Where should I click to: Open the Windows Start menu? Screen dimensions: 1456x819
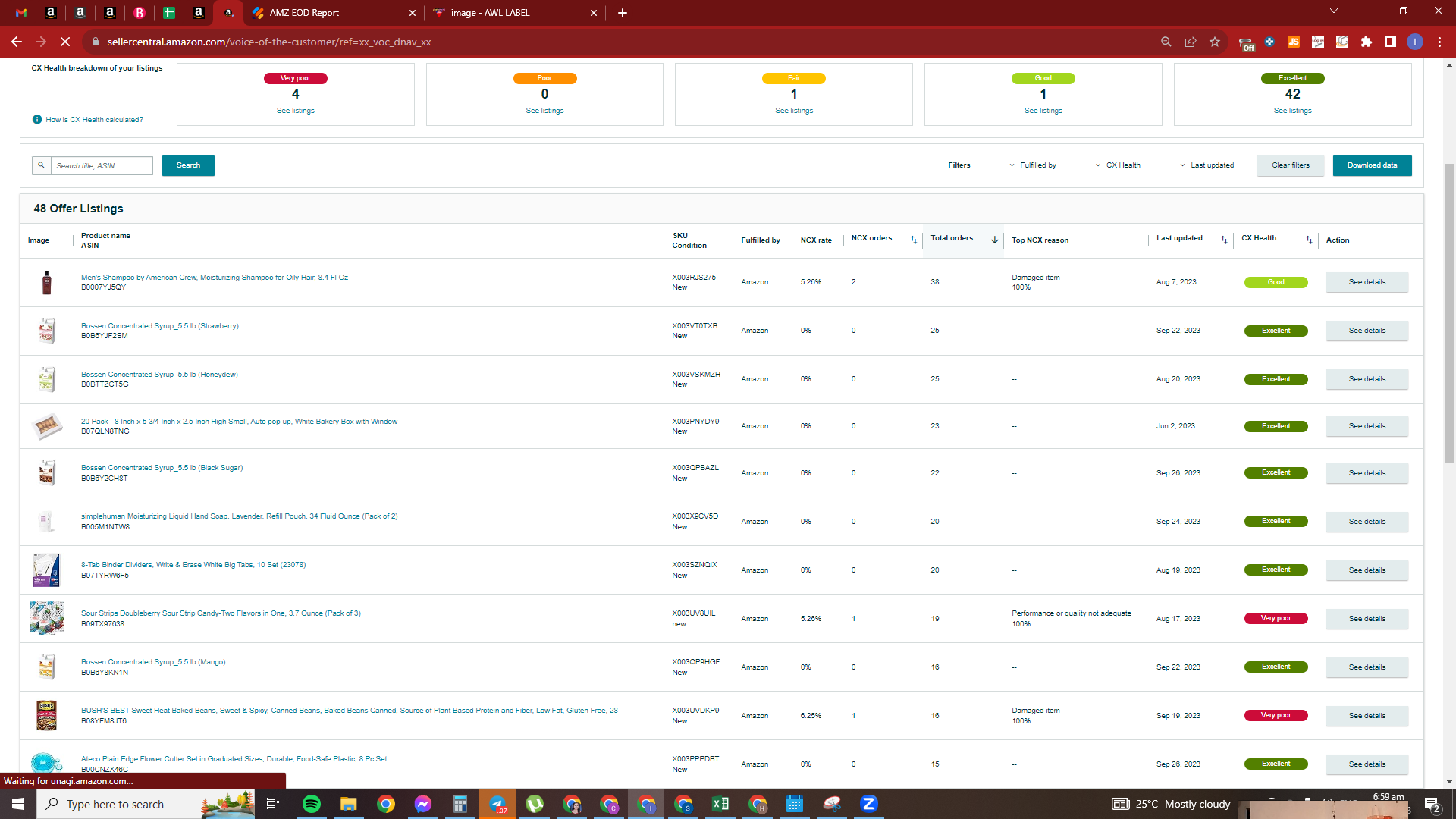18,804
